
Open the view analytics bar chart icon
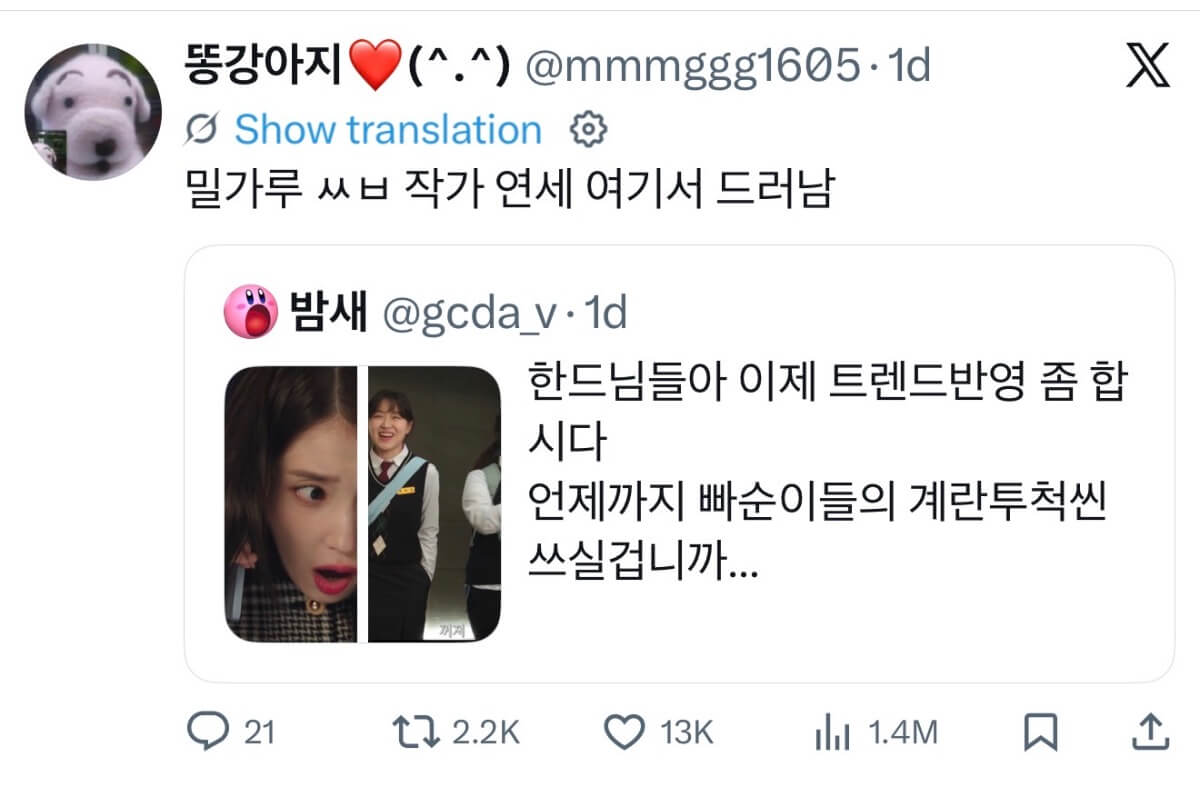(832, 734)
